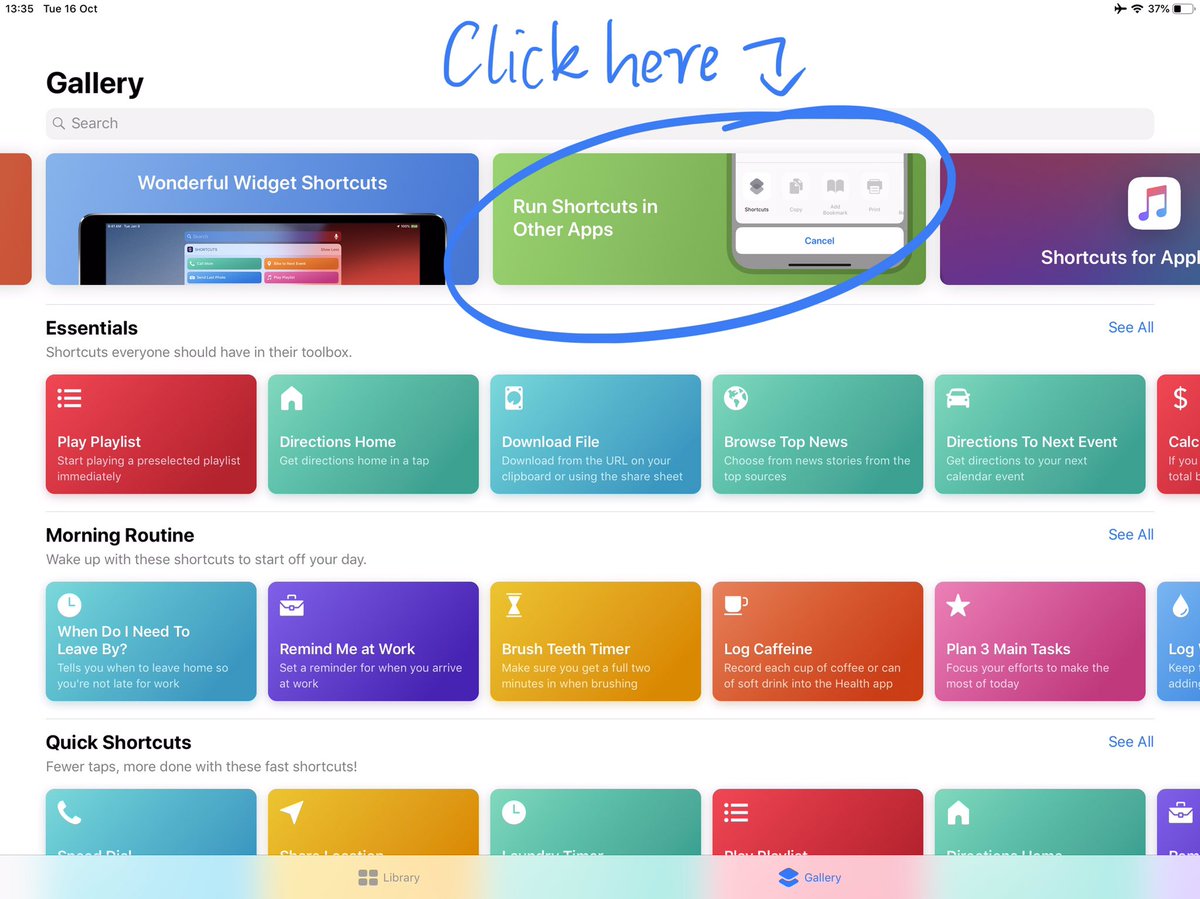The height and width of the screenshot is (899, 1200).
Task: Tap the phone icon in Quick Shortcuts
Action: (69, 813)
